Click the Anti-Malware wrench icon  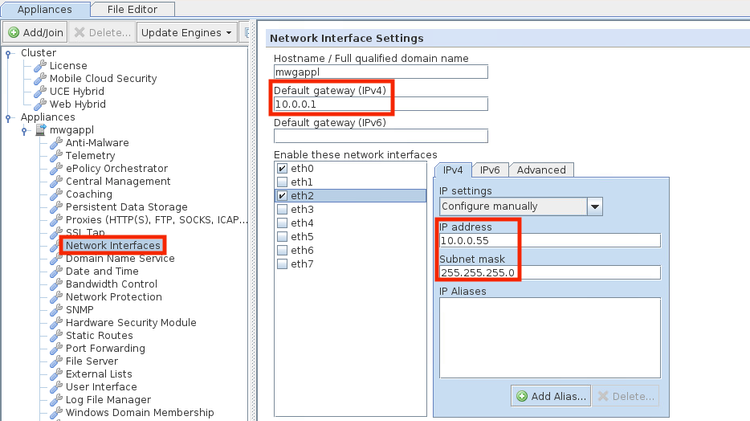56,143
